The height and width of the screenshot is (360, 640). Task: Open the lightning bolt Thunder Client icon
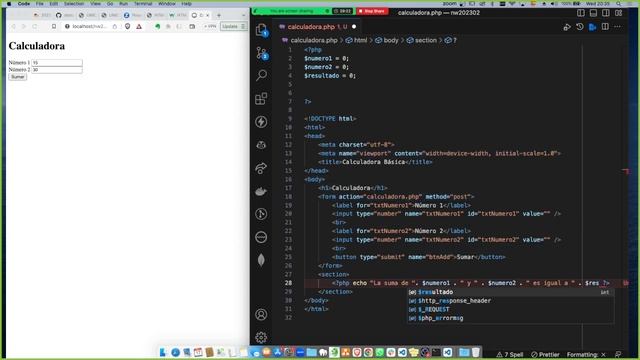click(x=261, y=122)
